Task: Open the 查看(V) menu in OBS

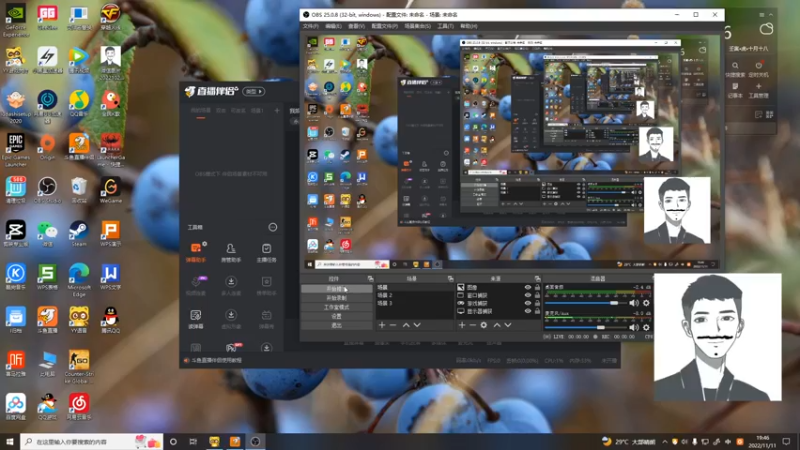Action: coord(356,26)
